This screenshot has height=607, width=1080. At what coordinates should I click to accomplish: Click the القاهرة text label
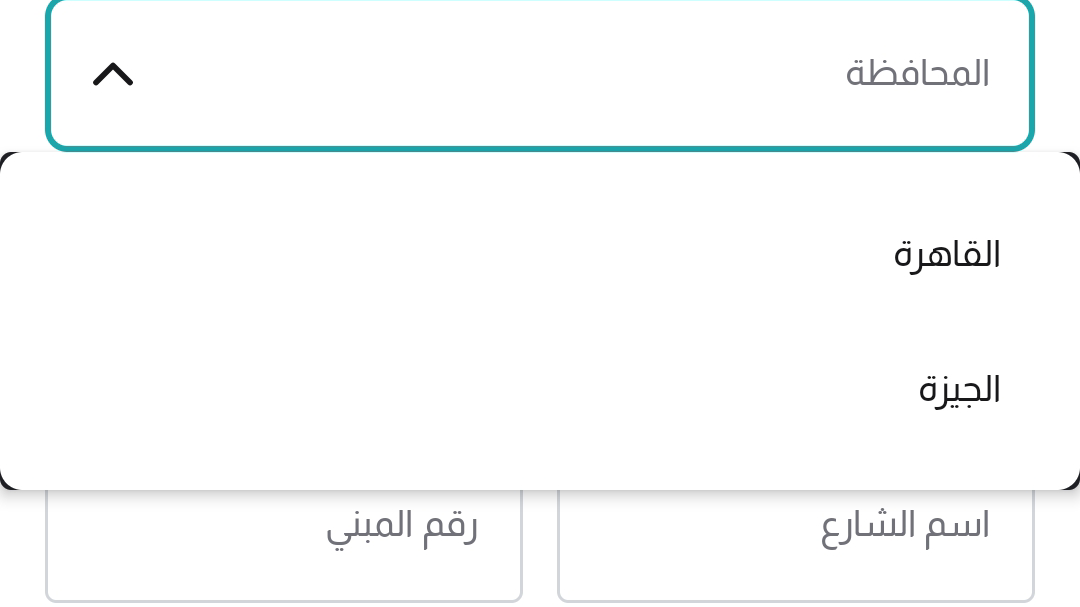946,255
